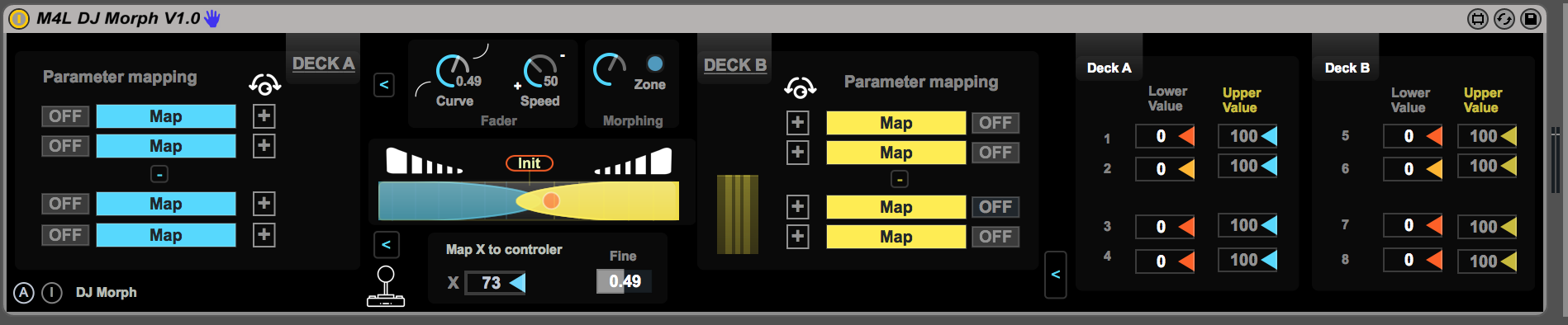The height and width of the screenshot is (325, 1568).
Task: Click the Fine value field showing 0.49
Action: [x=625, y=281]
